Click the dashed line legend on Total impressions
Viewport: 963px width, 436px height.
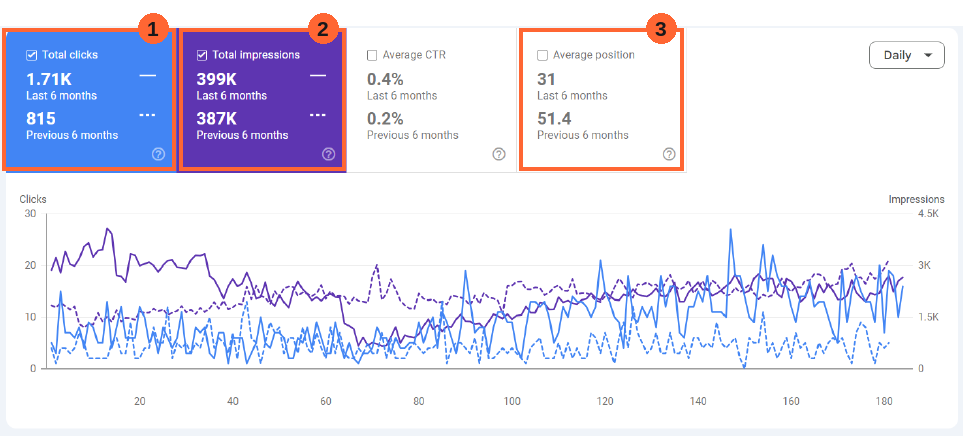[x=318, y=115]
